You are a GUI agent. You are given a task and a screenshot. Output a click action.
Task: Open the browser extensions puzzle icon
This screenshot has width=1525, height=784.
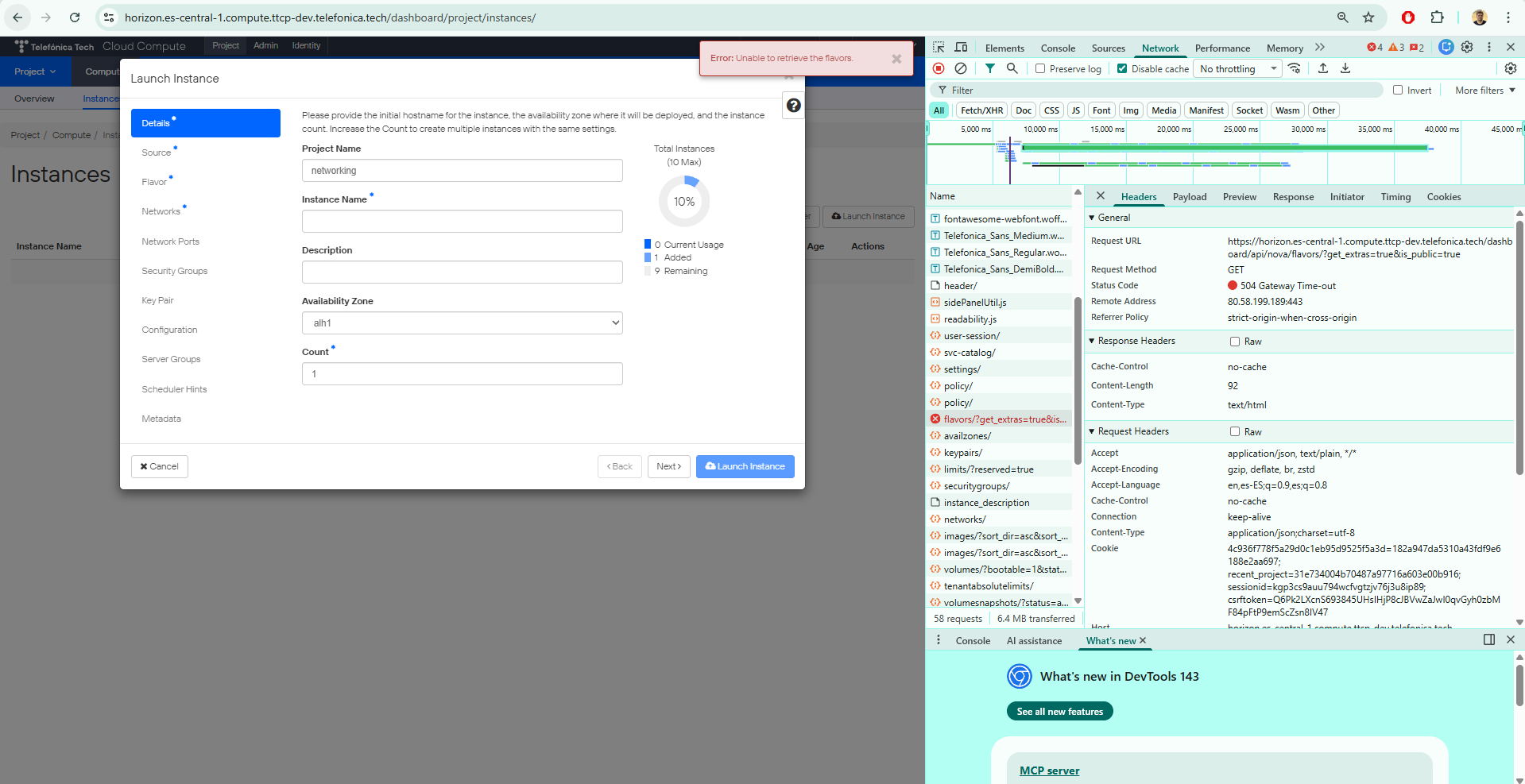tap(1437, 17)
